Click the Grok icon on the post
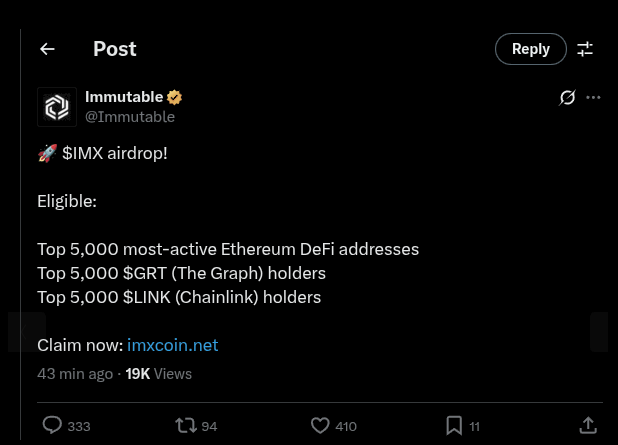The height and width of the screenshot is (445, 618). (x=567, y=98)
